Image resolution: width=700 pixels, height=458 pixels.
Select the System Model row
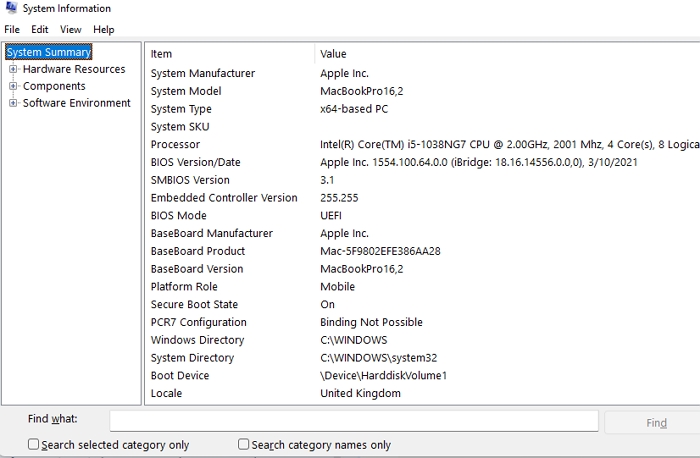pos(423,91)
